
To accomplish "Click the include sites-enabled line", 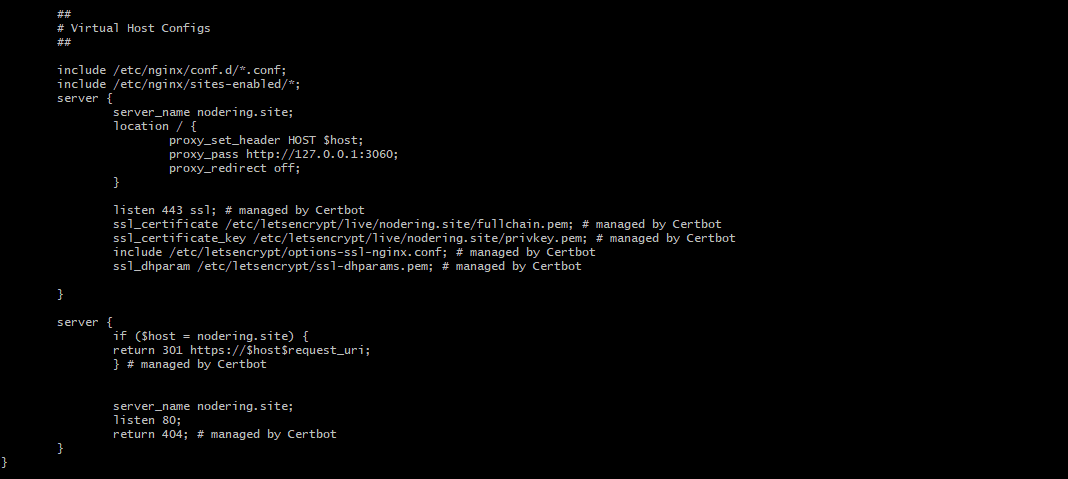I will click(178, 84).
